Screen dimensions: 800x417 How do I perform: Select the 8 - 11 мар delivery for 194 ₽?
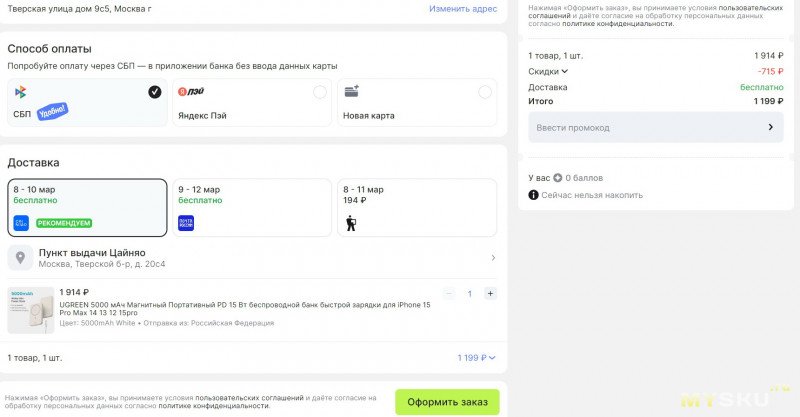click(x=417, y=207)
